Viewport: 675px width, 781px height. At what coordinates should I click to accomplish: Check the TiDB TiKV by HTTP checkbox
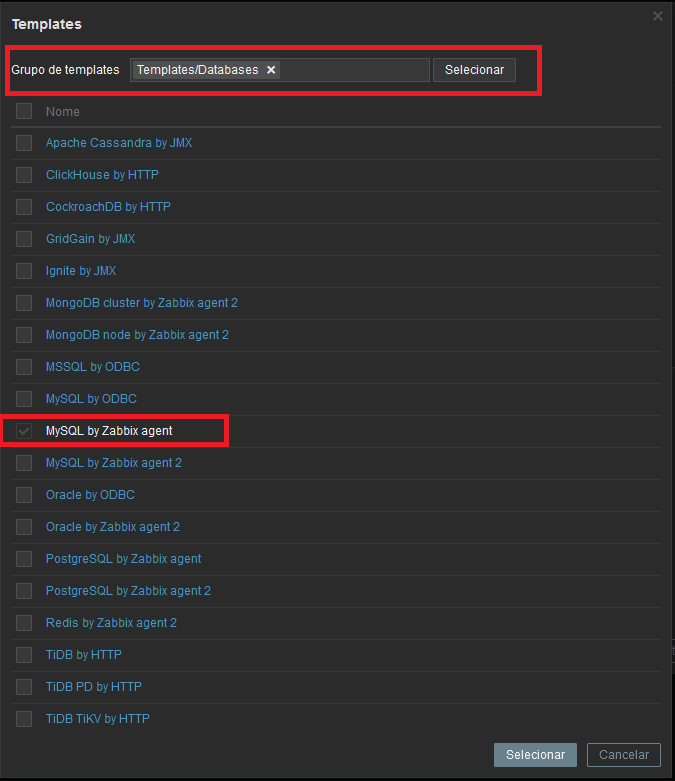tap(24, 719)
